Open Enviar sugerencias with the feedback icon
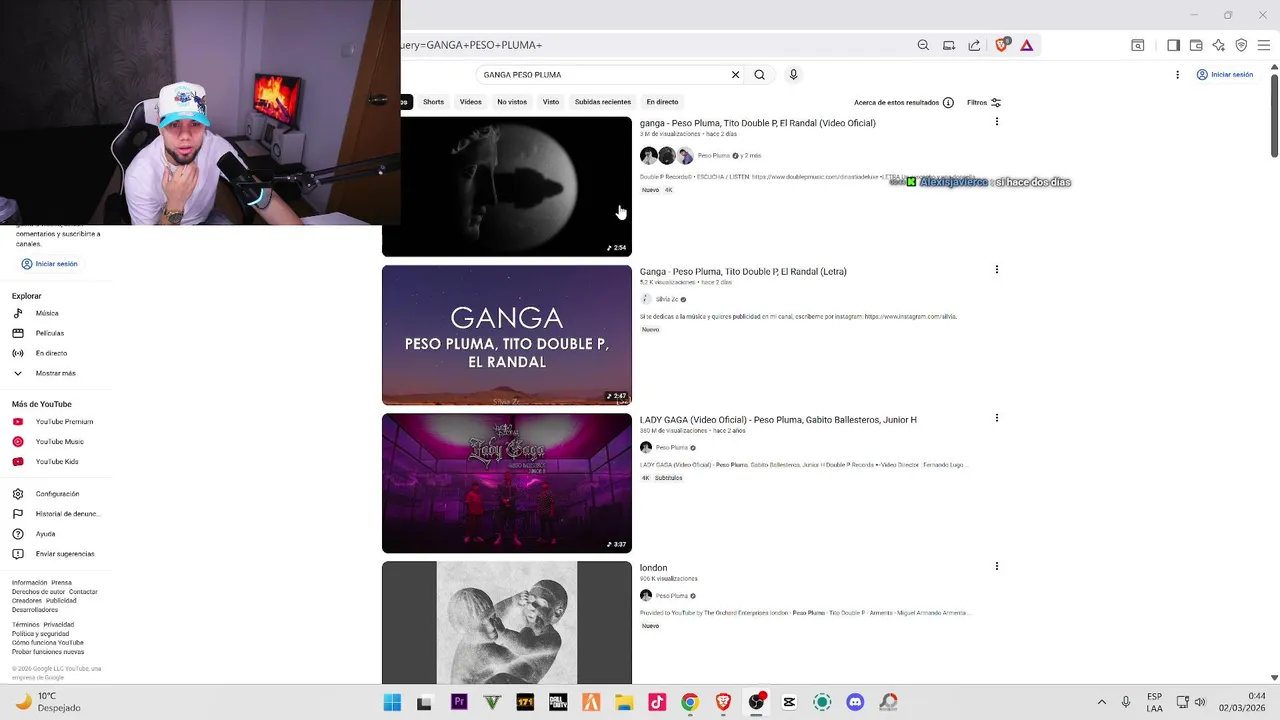Image resolution: width=1280 pixels, height=720 pixels. [56, 554]
